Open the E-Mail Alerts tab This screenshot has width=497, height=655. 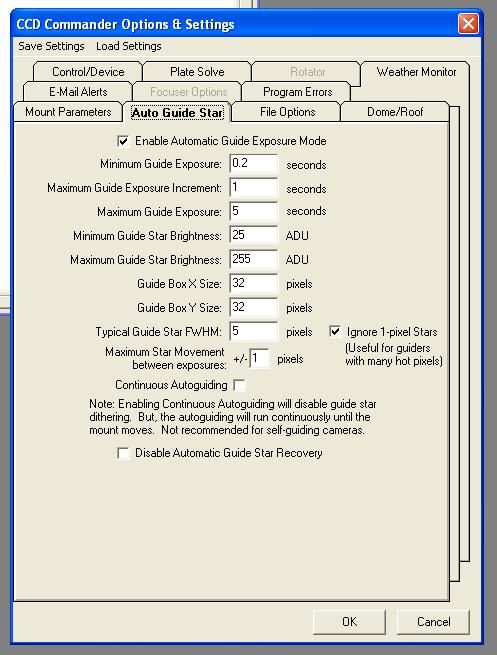(x=78, y=92)
